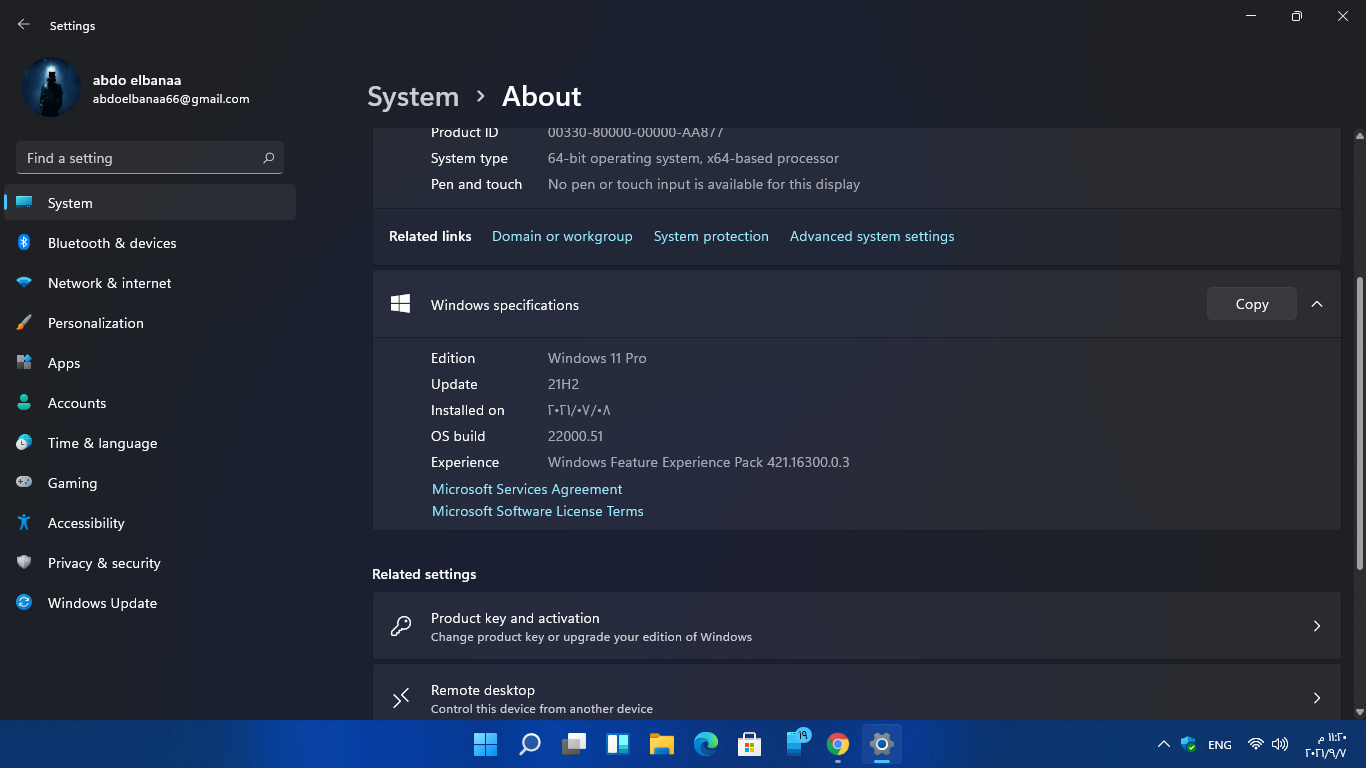Open Gaming settings
The height and width of the screenshot is (768, 1366).
(x=150, y=483)
